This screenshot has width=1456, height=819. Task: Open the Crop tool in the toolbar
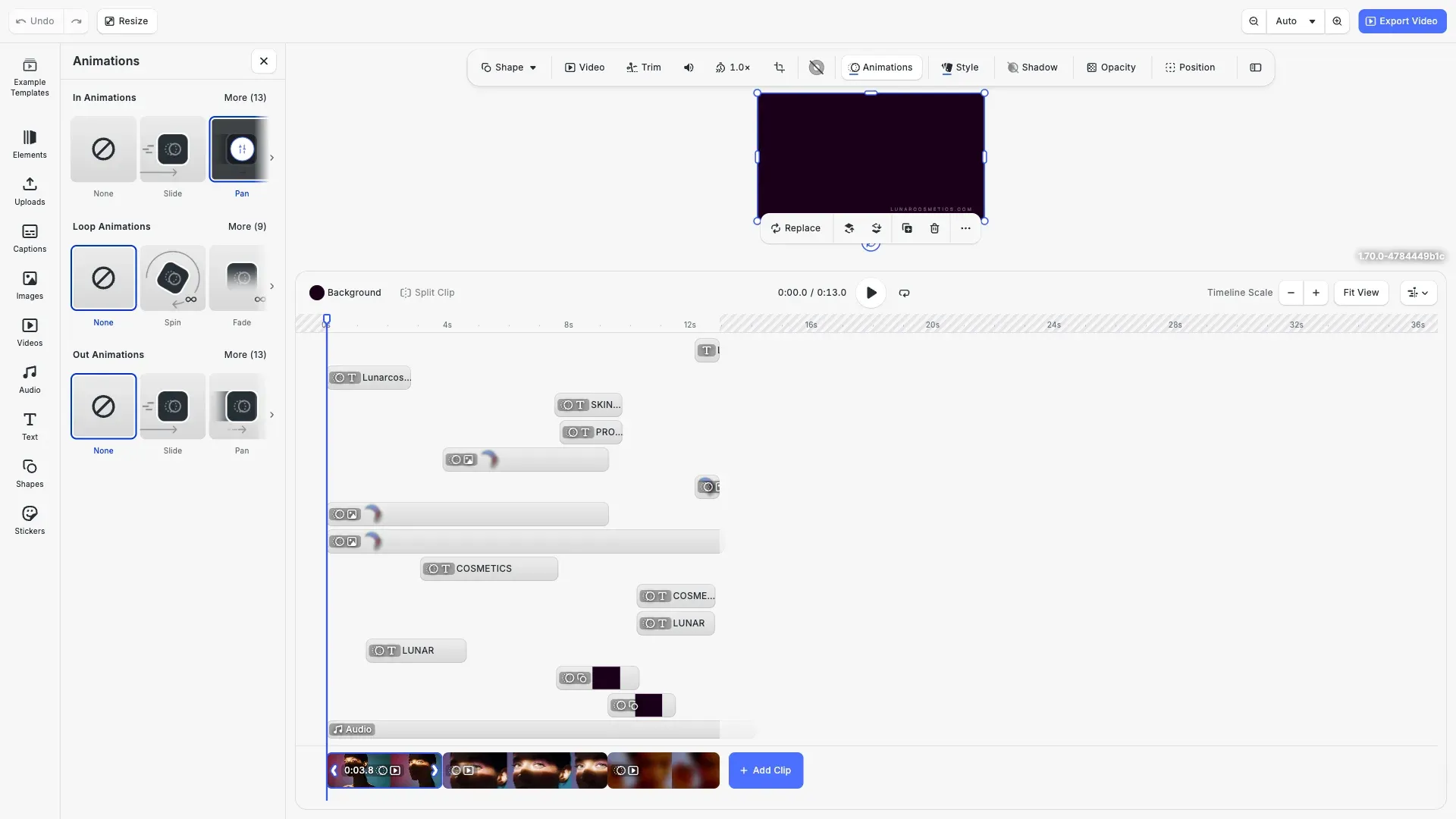tap(780, 67)
